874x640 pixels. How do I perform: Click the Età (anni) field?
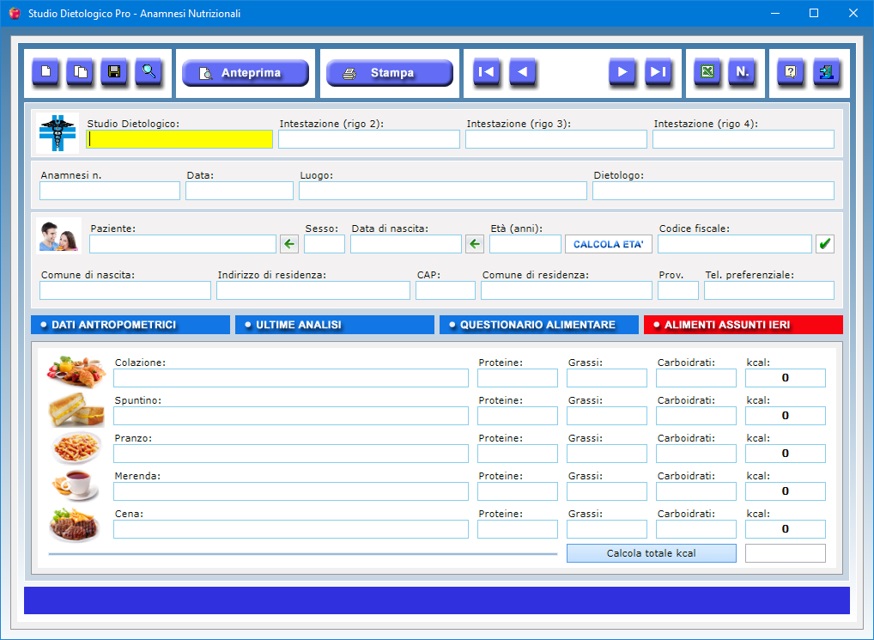525,244
